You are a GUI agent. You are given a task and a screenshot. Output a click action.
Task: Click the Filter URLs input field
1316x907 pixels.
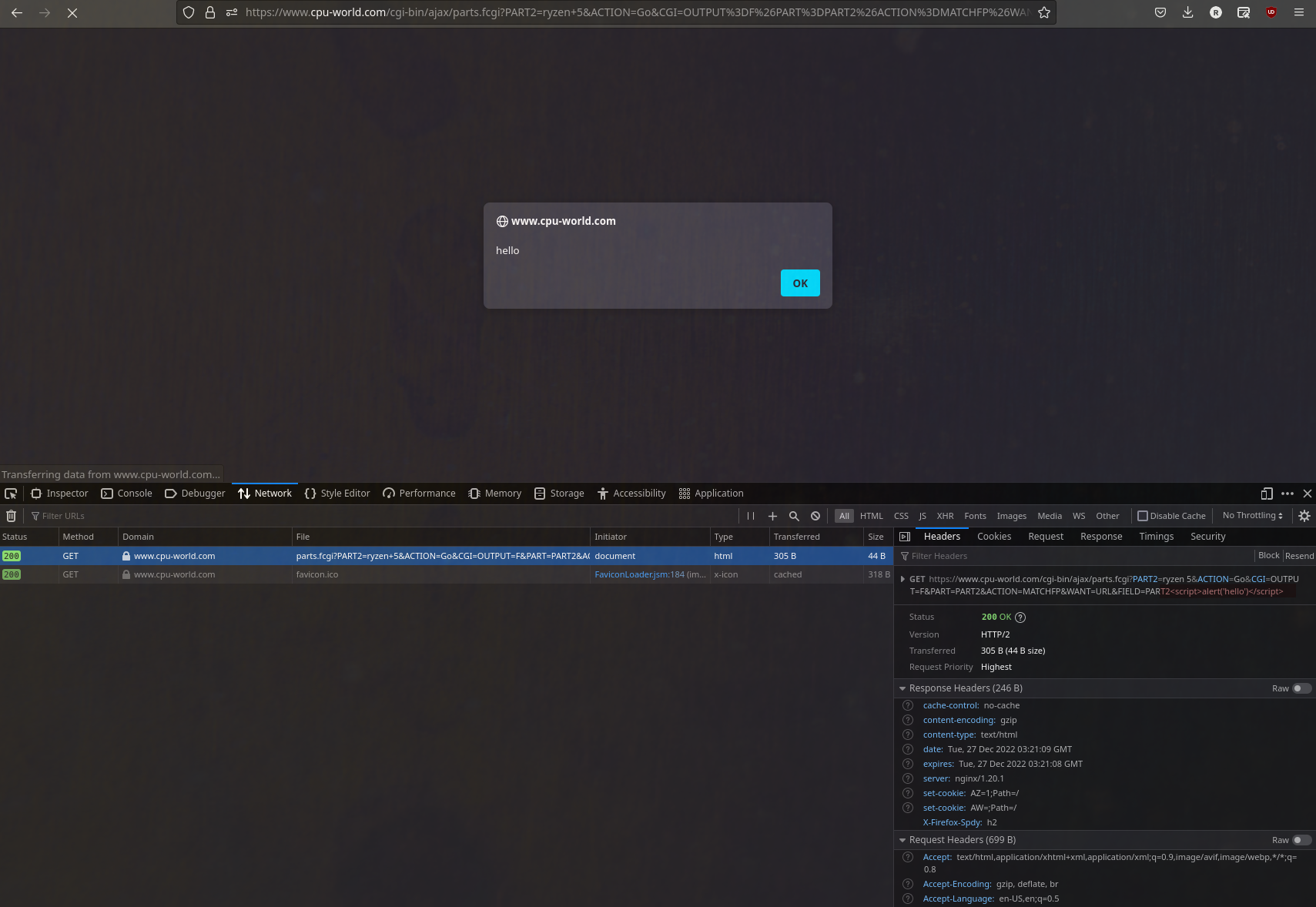[x=381, y=516]
